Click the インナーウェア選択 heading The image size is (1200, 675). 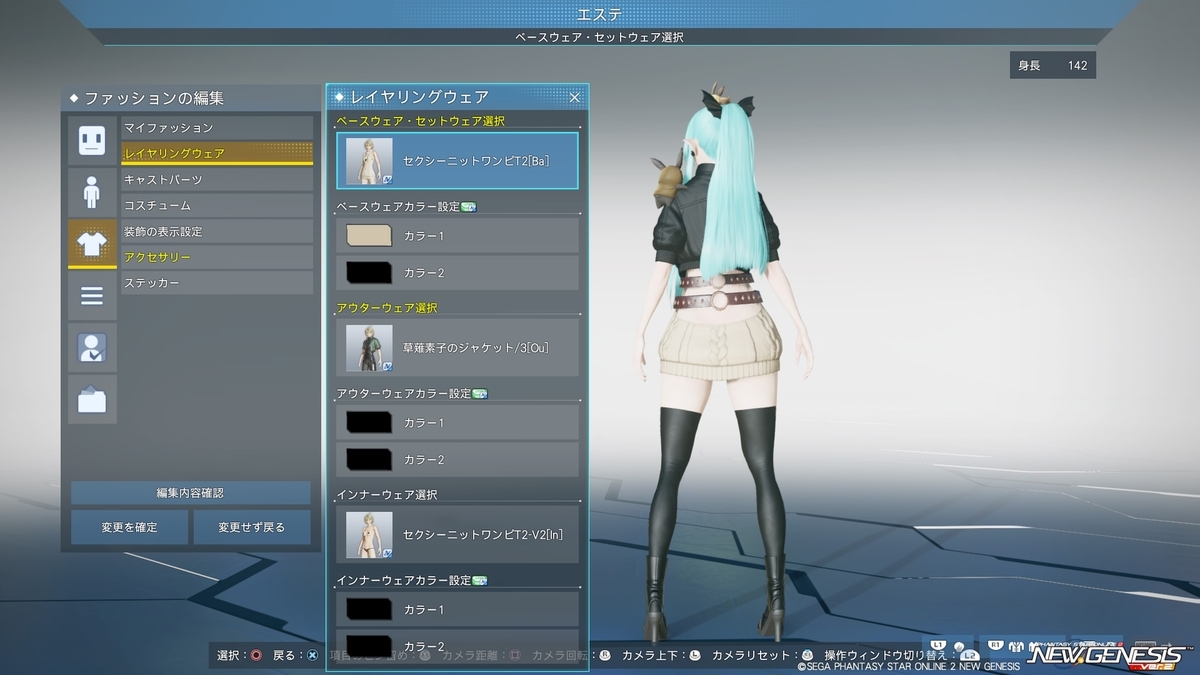coord(387,495)
